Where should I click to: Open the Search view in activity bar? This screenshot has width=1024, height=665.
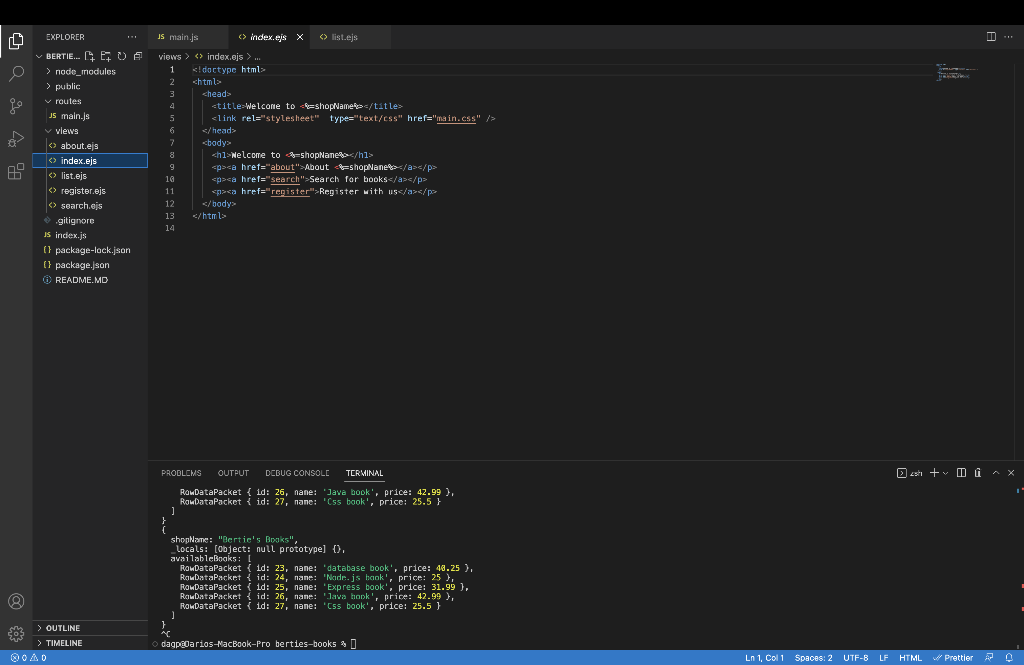click(16, 74)
